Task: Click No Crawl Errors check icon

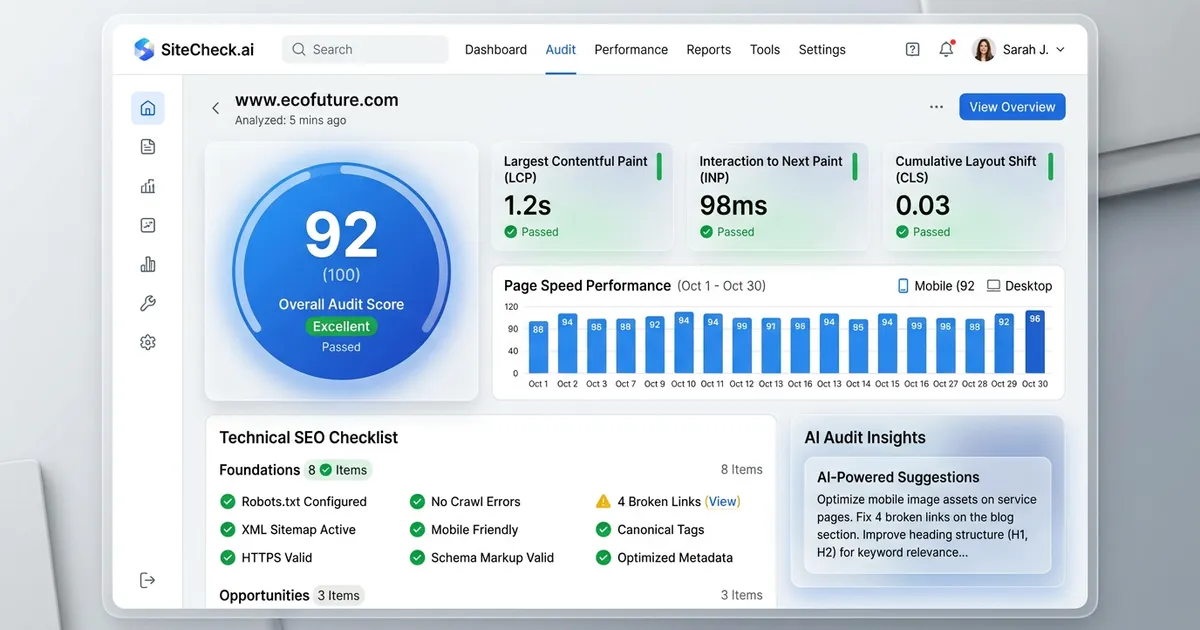Action: (x=417, y=502)
